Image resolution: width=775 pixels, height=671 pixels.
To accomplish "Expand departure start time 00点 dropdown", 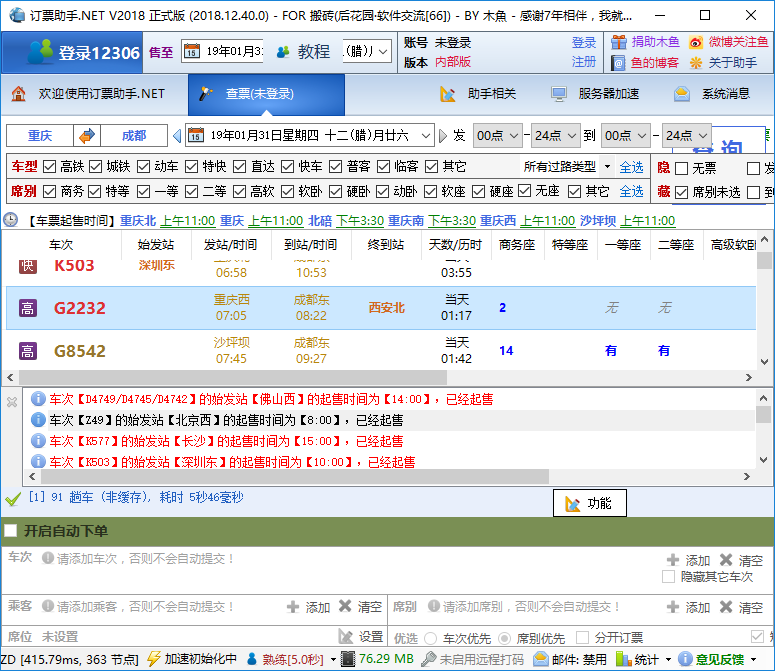I will click(x=514, y=135).
